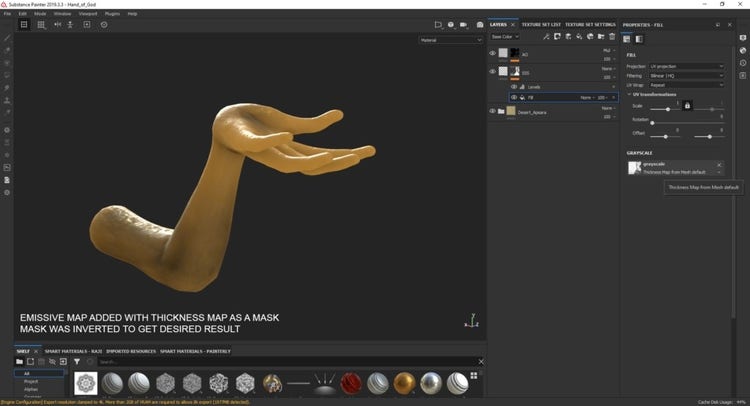
Task: Select the red material sphere thumbnail in Shelf
Action: coord(349,384)
